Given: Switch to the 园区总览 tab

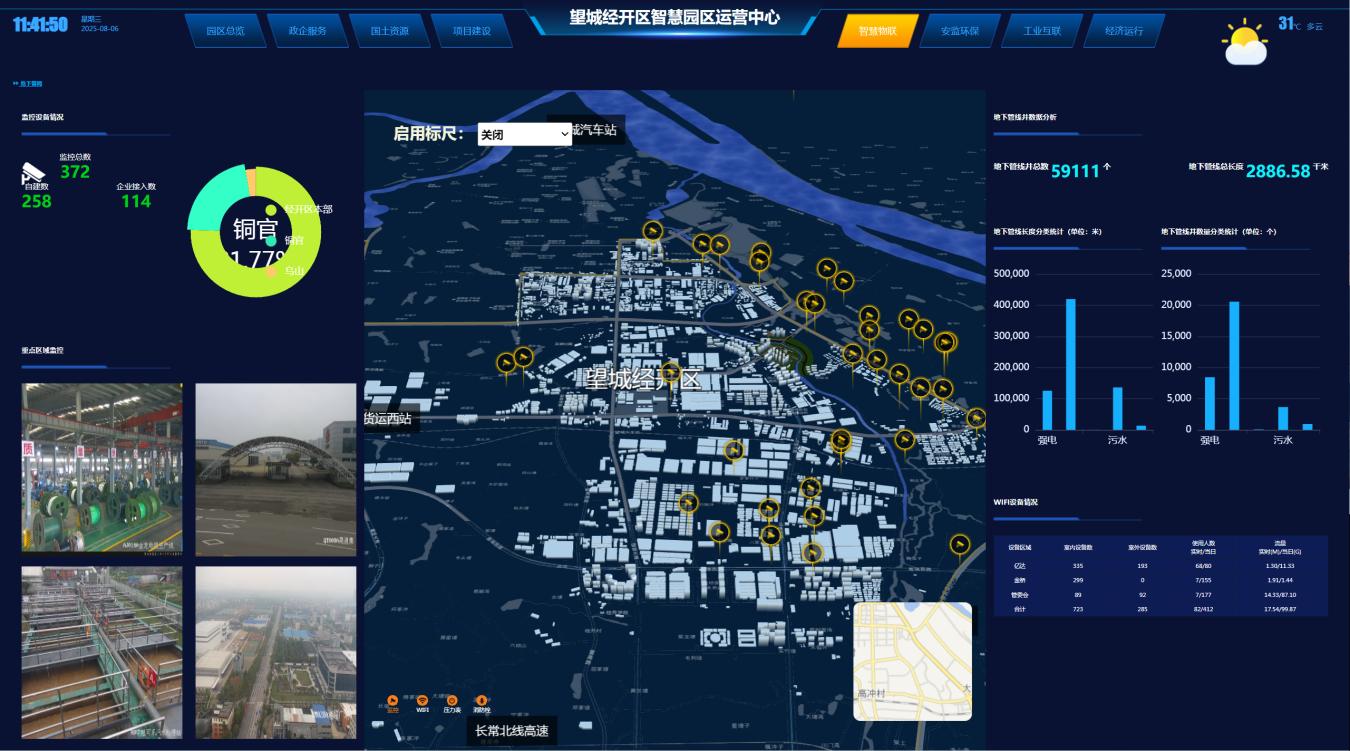Looking at the screenshot, I should coord(225,31).
